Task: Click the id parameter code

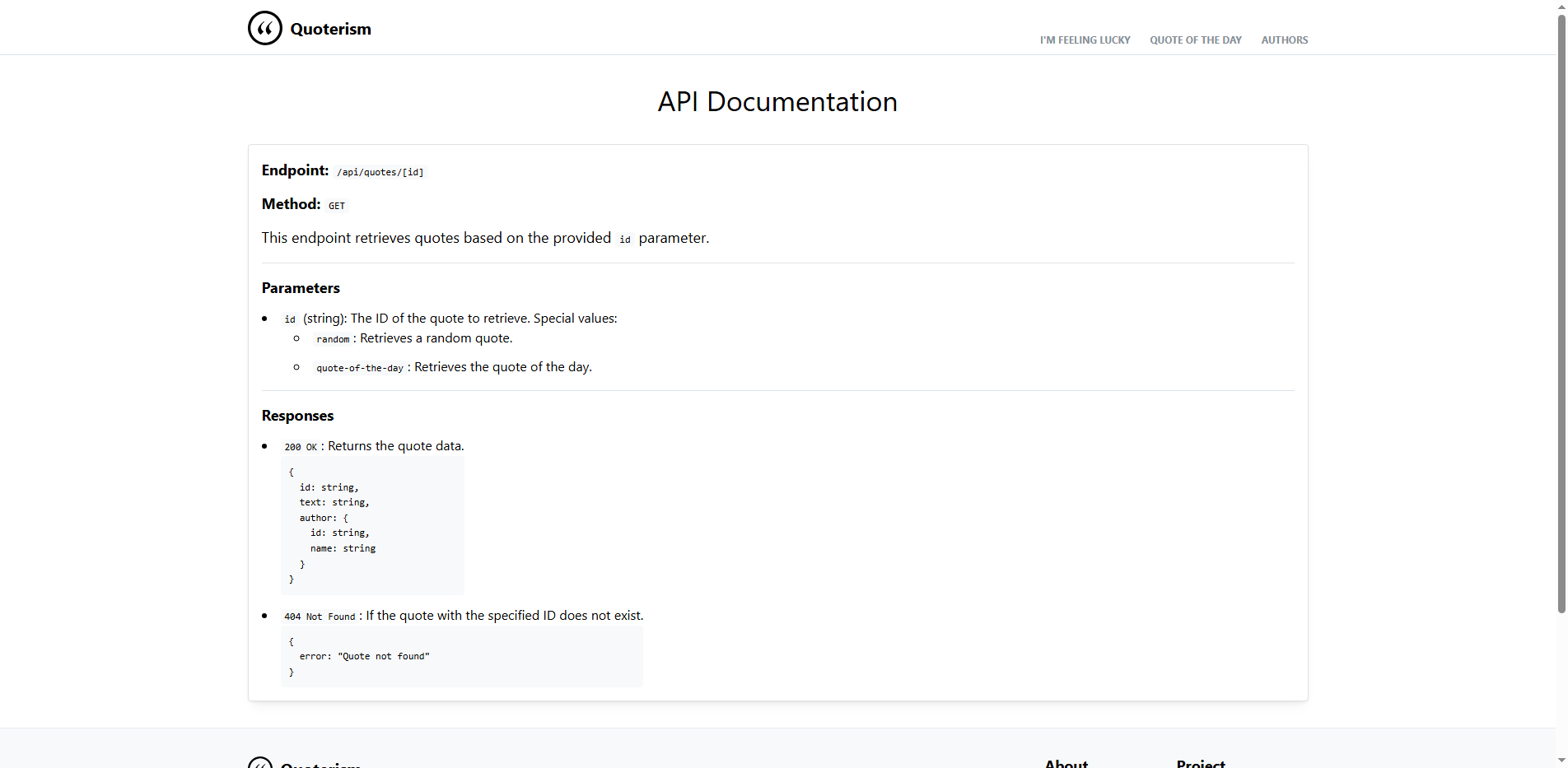Action: [289, 319]
